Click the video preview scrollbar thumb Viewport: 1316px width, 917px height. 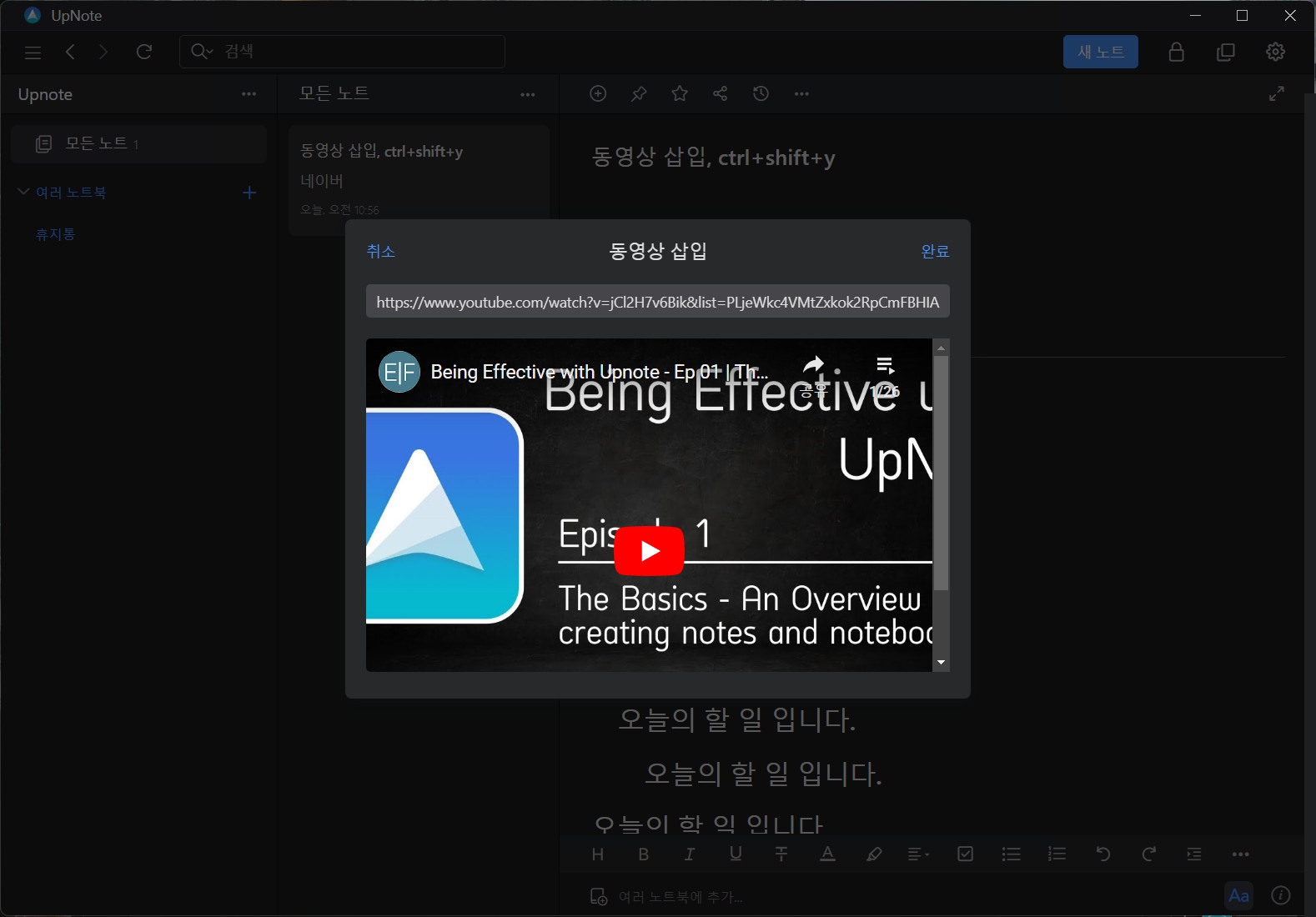tap(941, 473)
